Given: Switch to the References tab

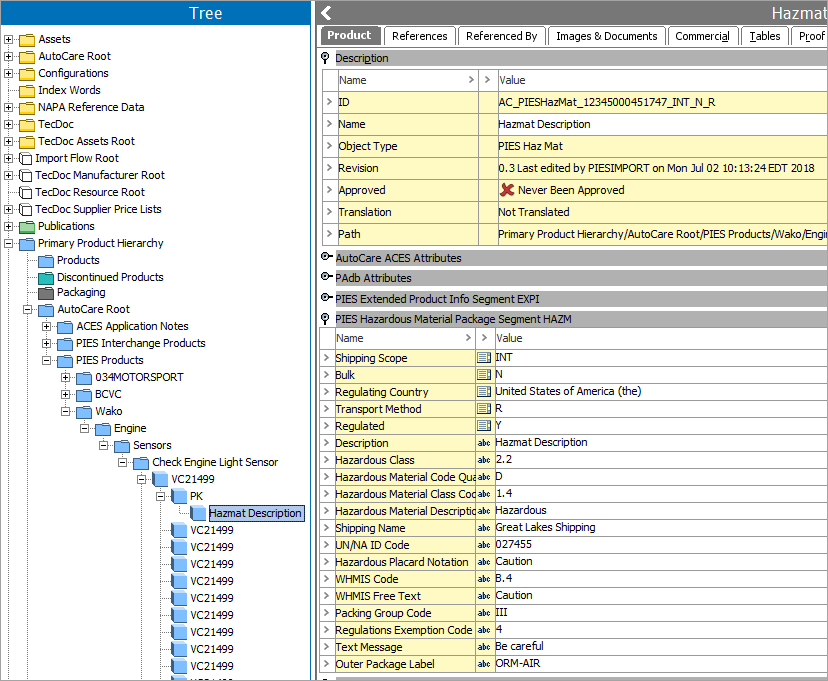Looking at the screenshot, I should (x=419, y=36).
